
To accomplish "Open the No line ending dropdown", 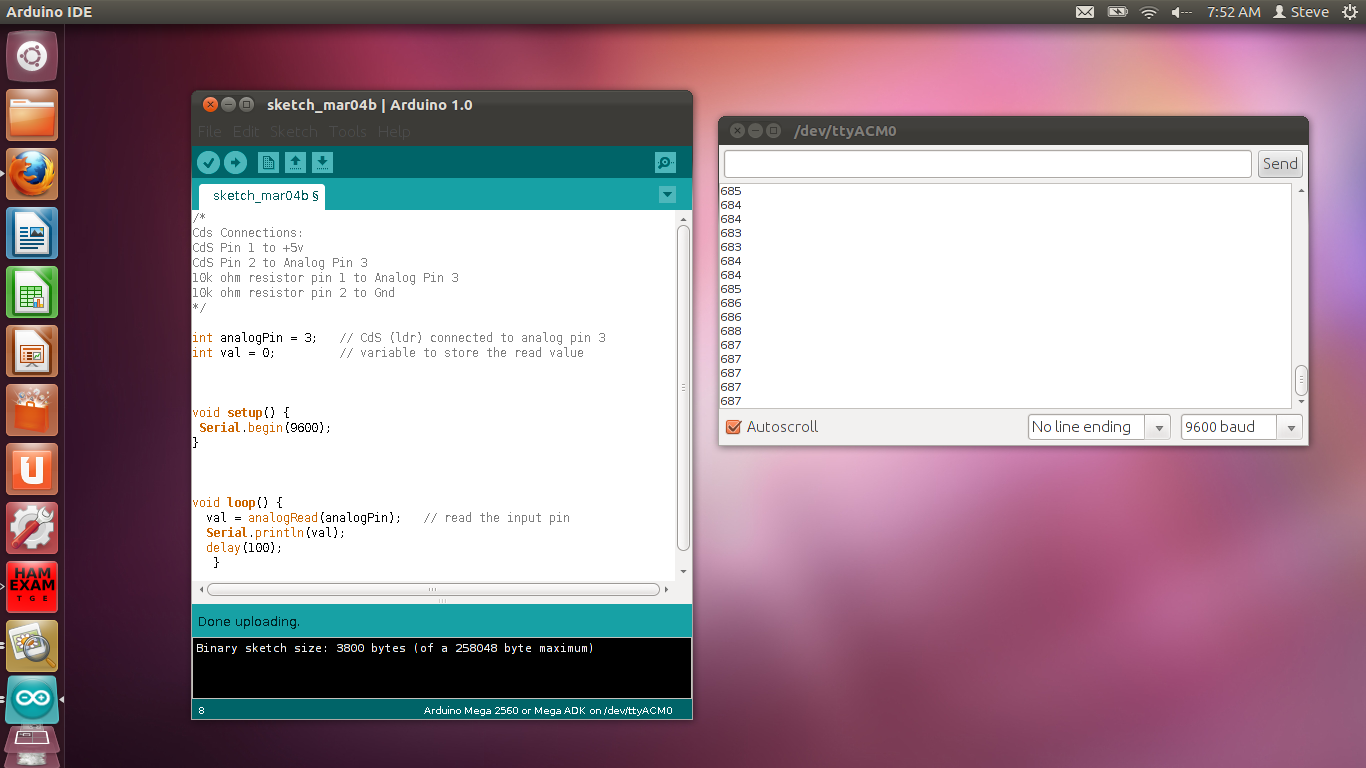I will point(1157,426).
